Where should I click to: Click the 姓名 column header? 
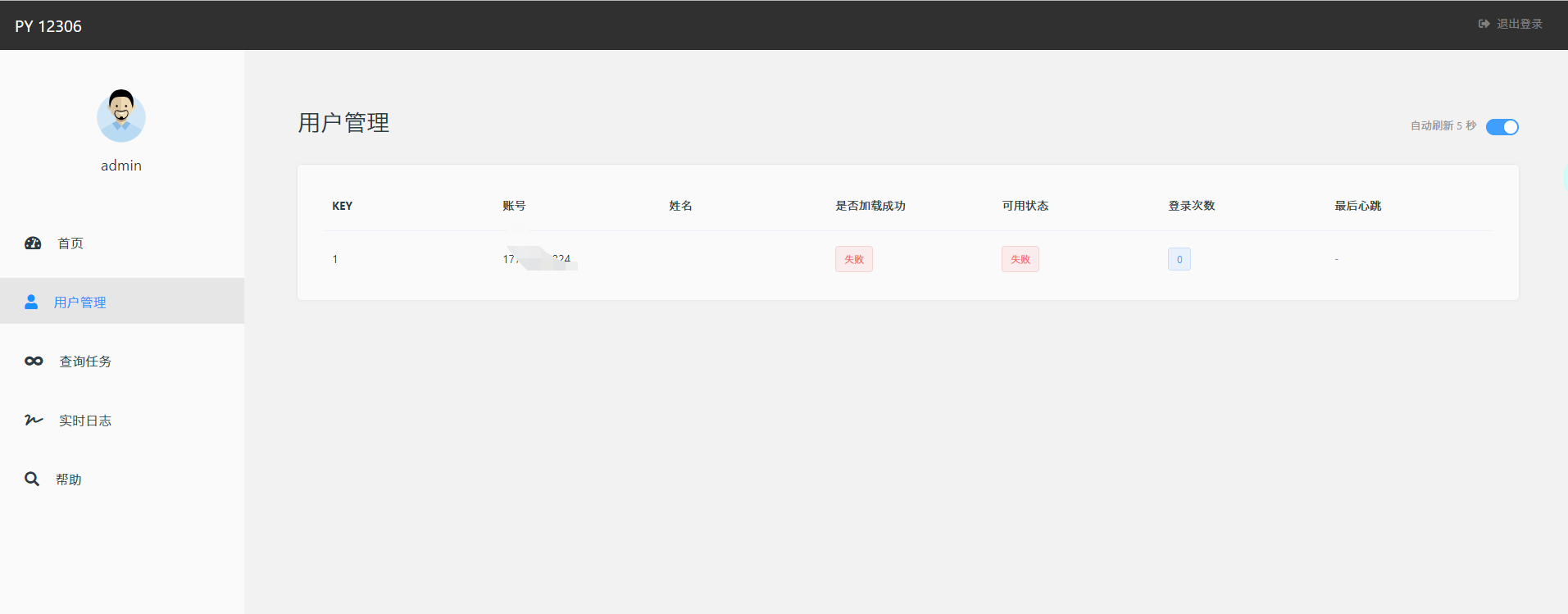(x=680, y=206)
